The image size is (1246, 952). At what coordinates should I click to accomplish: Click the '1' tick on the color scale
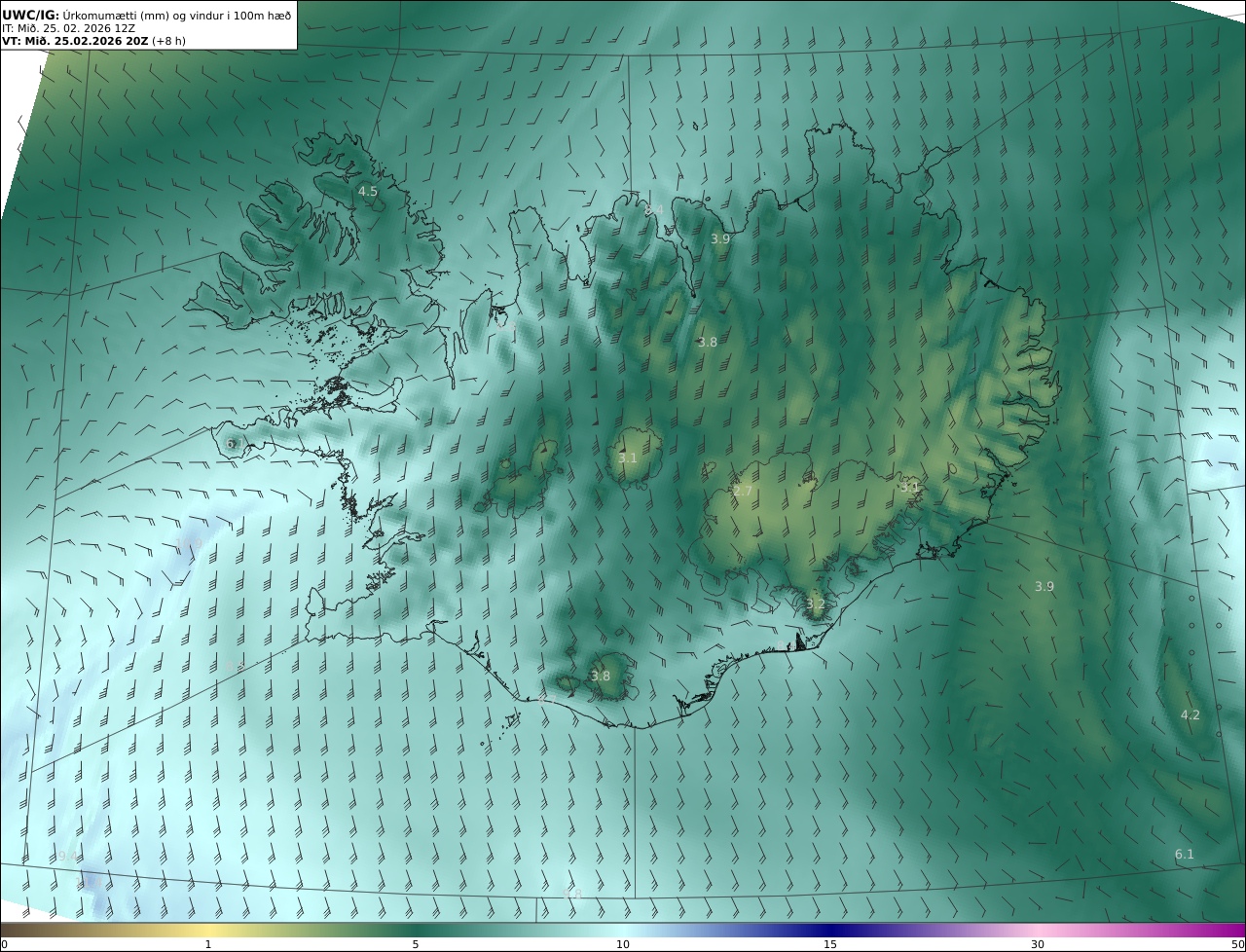pos(208,945)
